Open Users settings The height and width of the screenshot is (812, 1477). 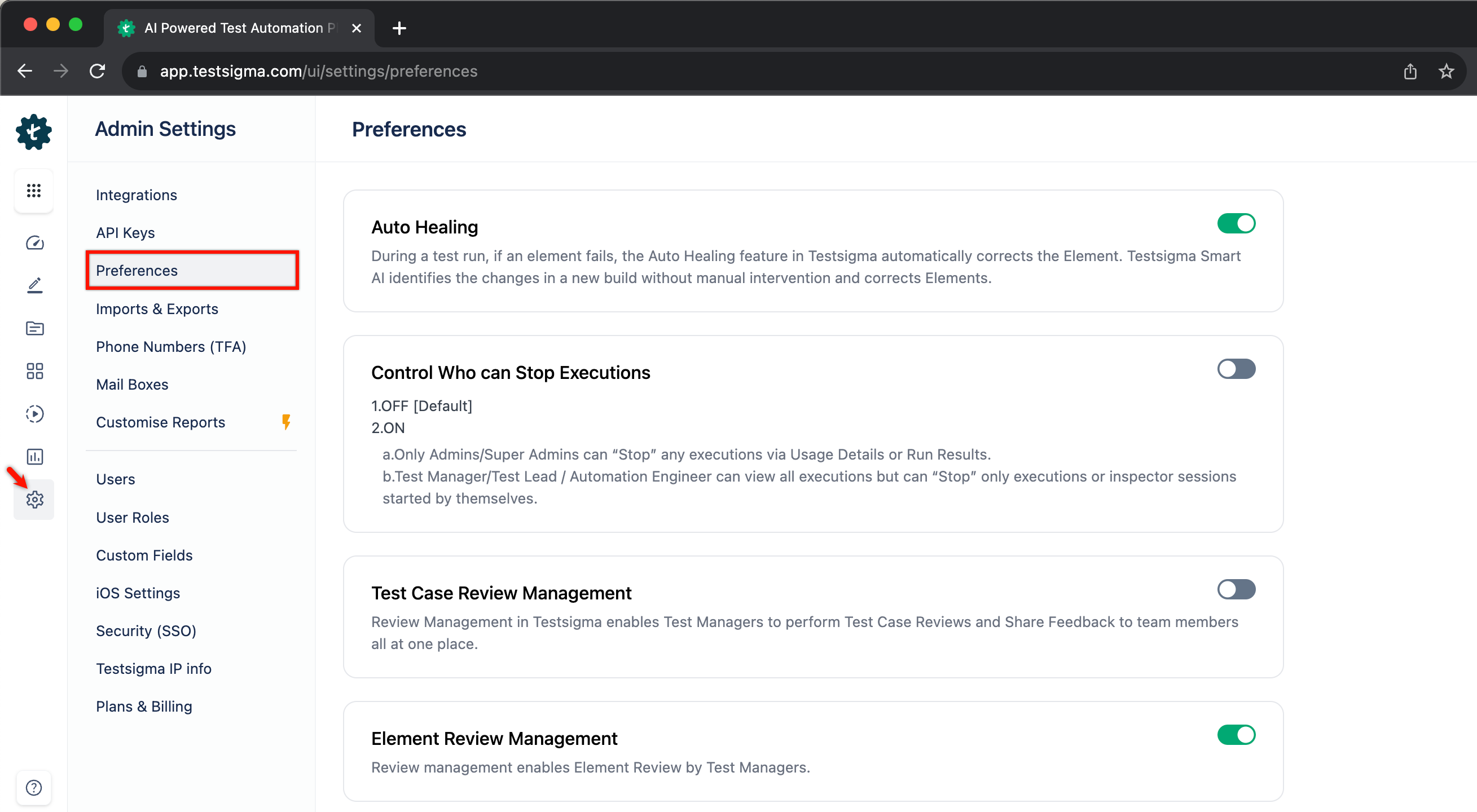click(116, 479)
